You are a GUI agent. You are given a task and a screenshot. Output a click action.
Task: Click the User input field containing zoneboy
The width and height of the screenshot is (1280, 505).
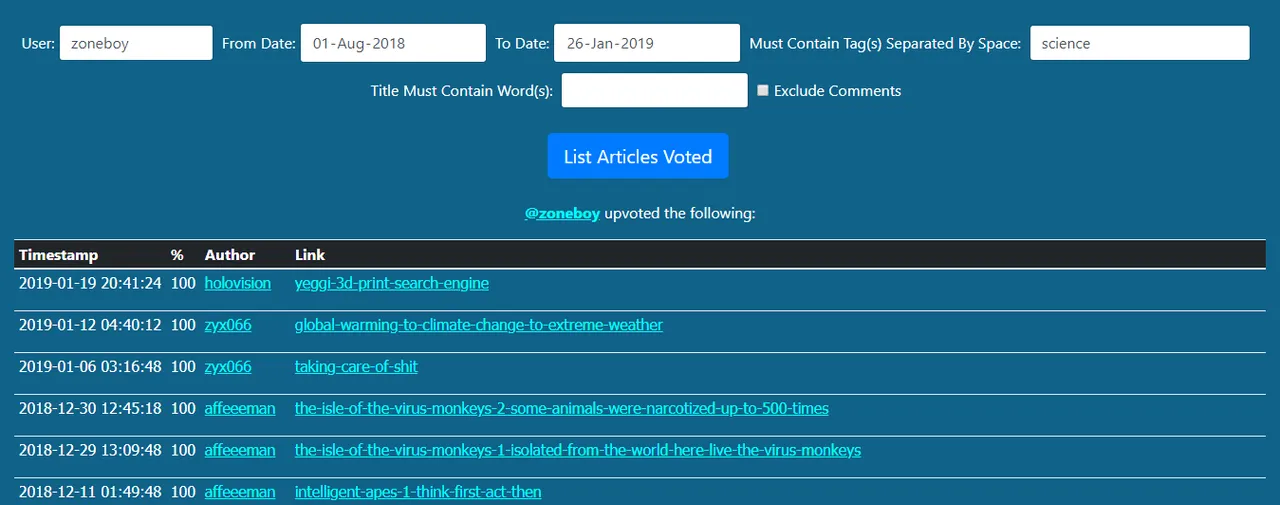pos(136,43)
